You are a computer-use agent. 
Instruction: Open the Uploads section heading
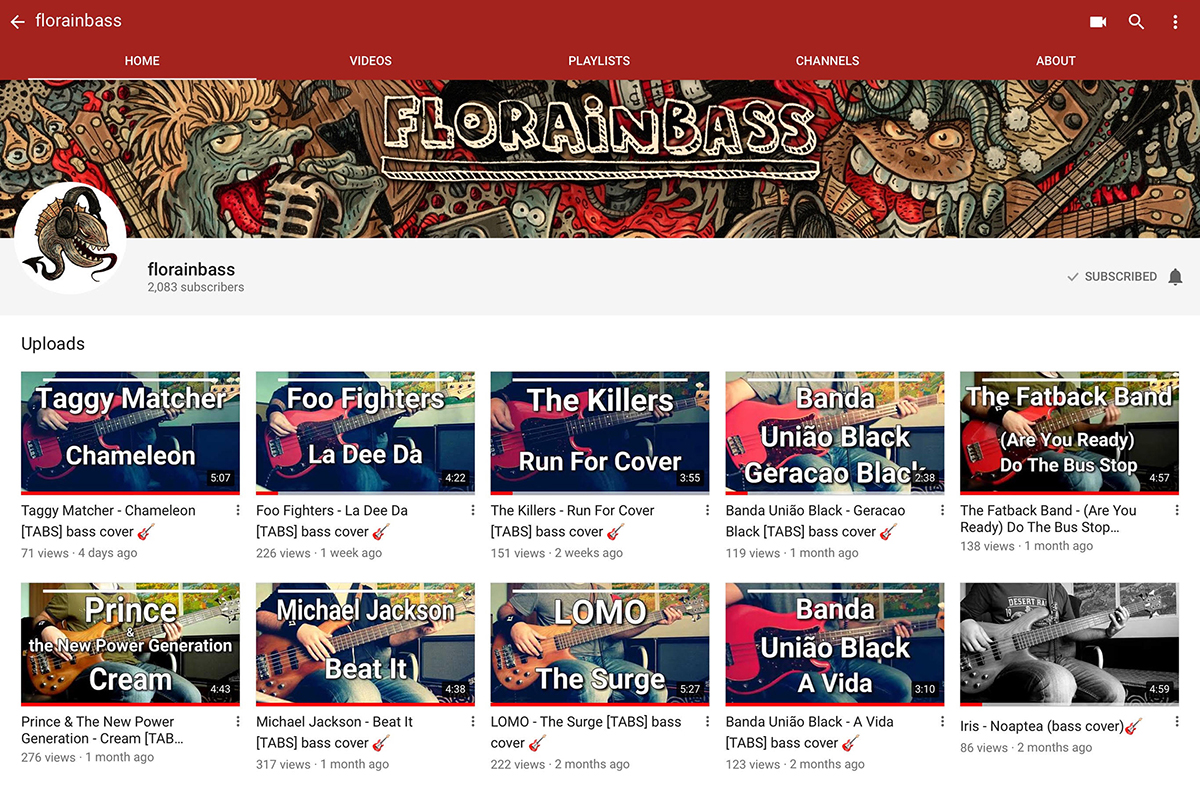[53, 344]
